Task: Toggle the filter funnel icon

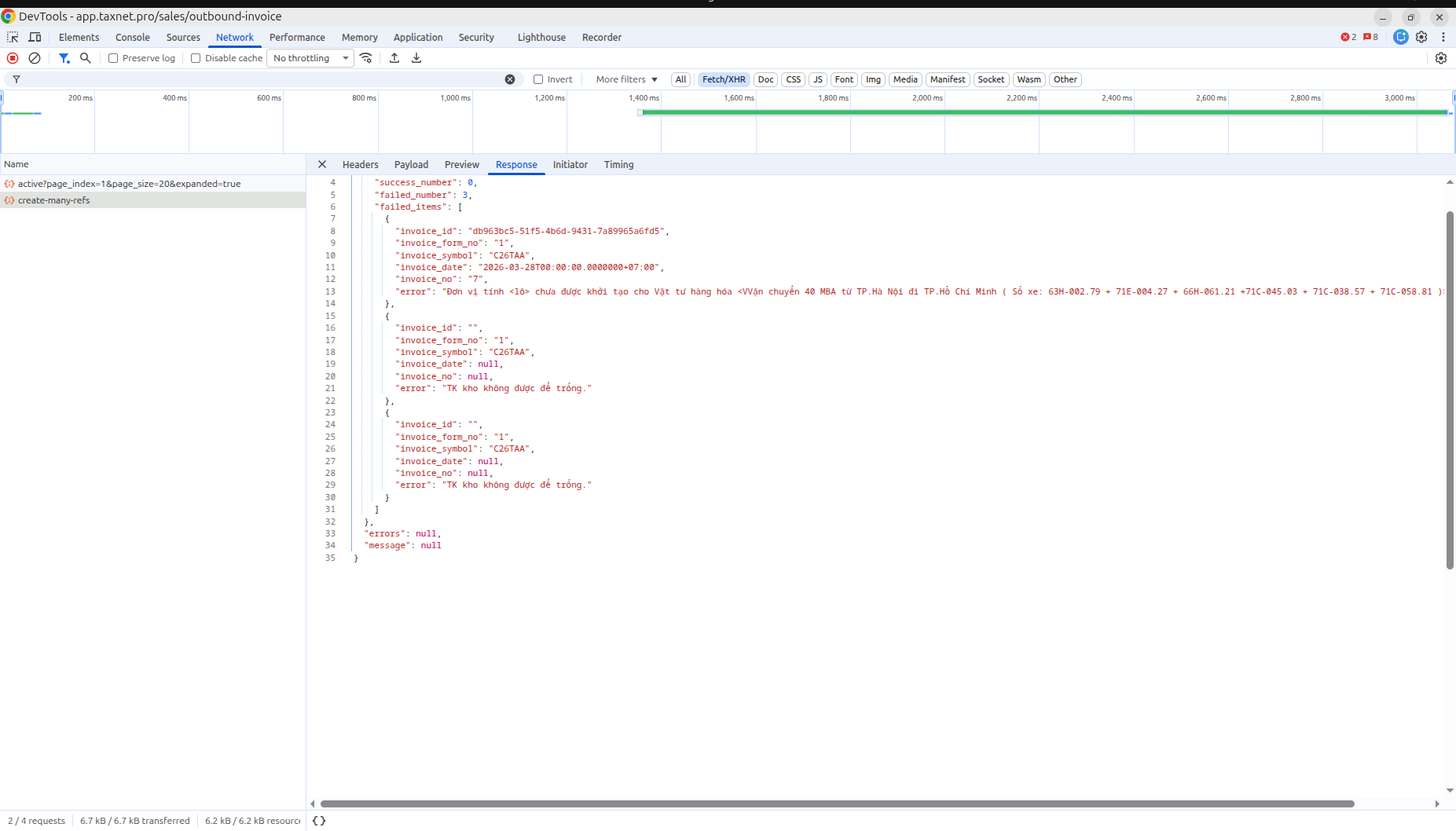Action: coord(64,58)
